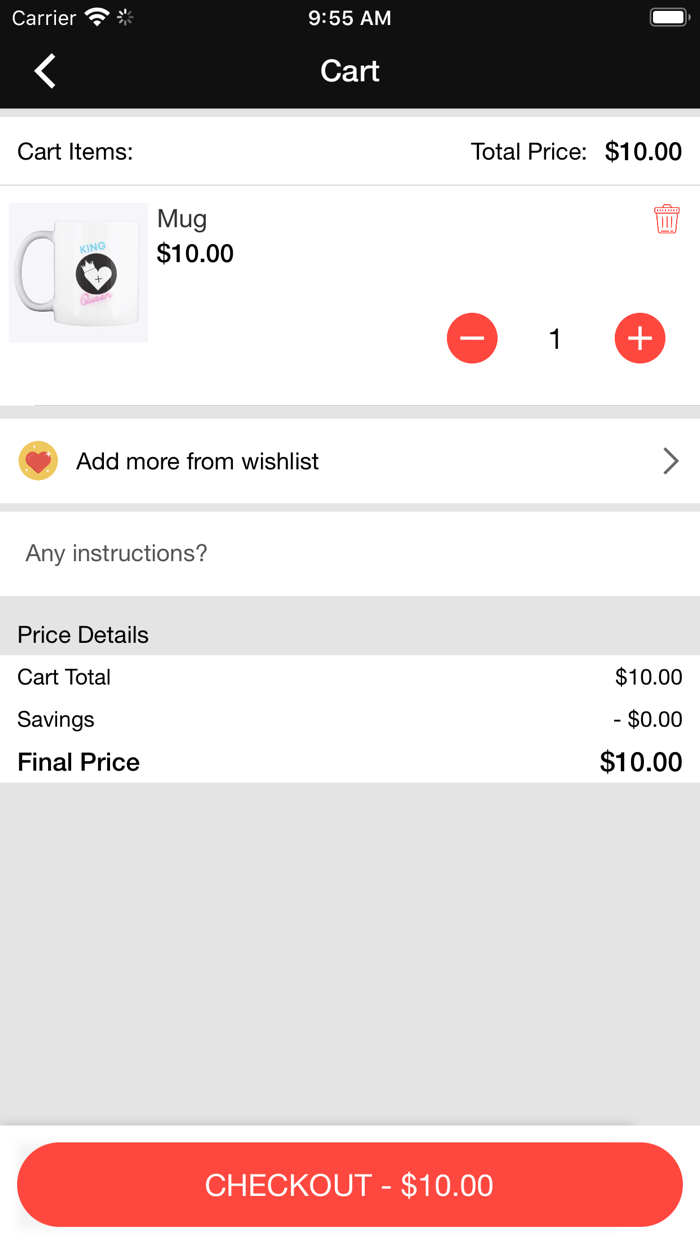Tap the Cart Total row
700x1244 pixels.
pyautogui.click(x=350, y=677)
